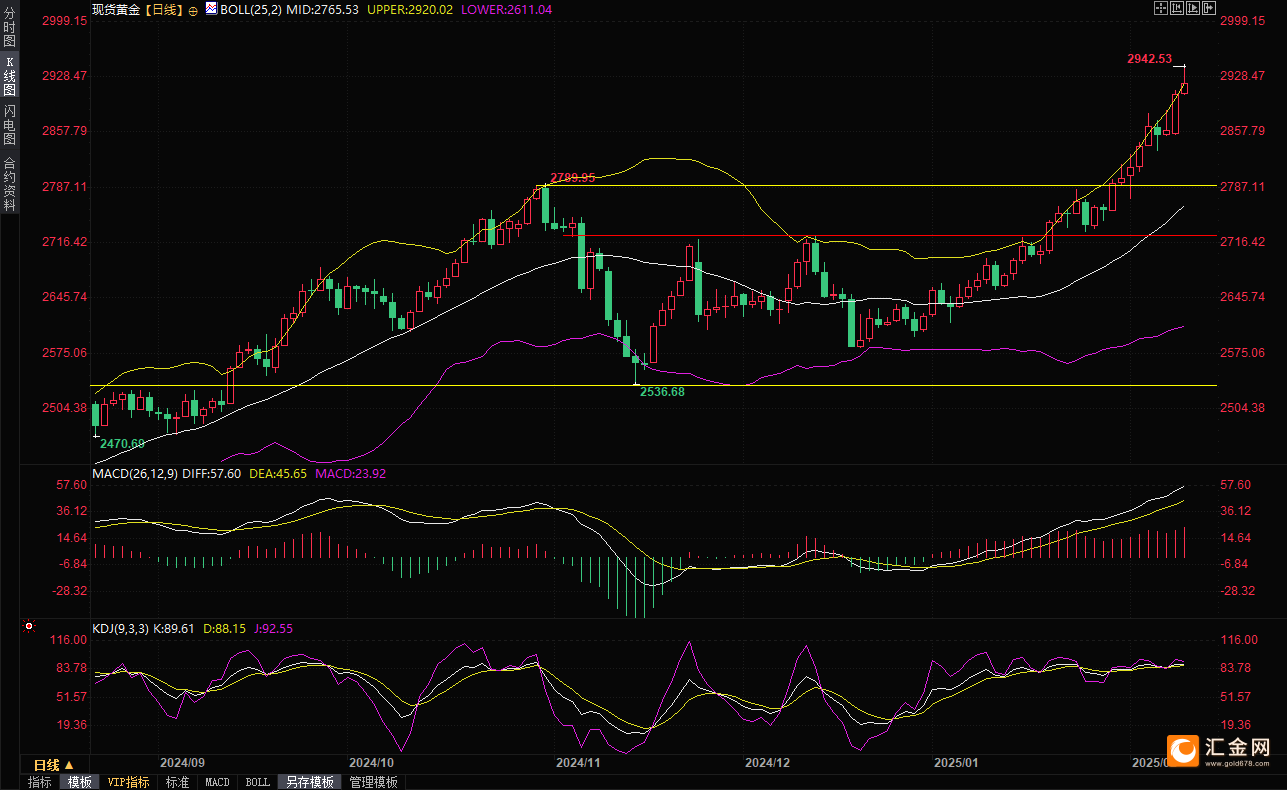Click the scroll-to-latest arrow icon at top right
Viewport: 1287px width, 790px height.
[1209, 8]
